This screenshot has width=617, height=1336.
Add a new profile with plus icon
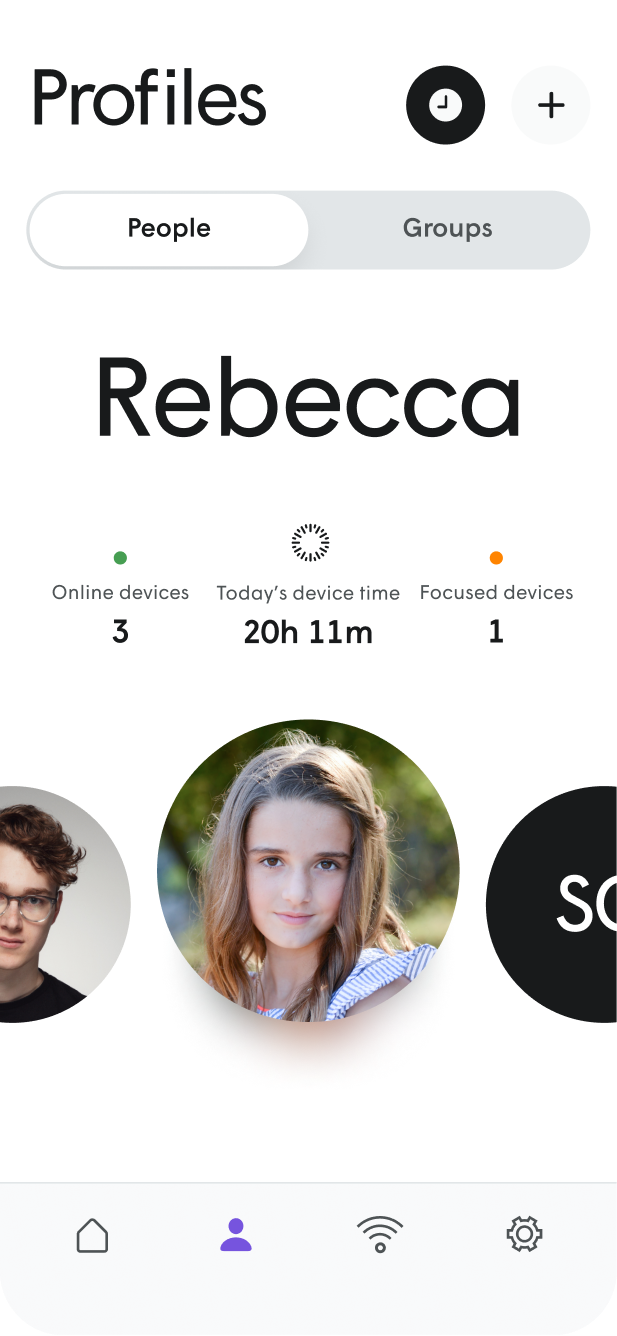[x=551, y=105]
